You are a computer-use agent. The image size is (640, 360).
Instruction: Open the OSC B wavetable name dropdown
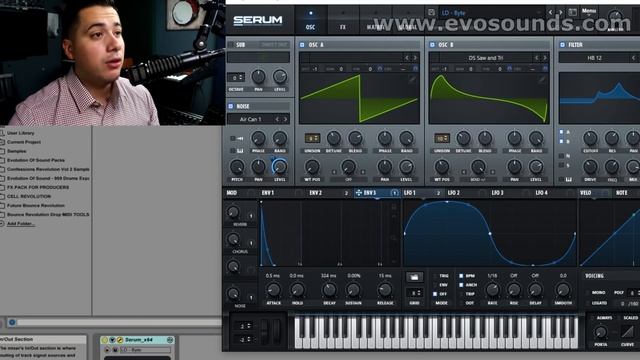click(485, 58)
